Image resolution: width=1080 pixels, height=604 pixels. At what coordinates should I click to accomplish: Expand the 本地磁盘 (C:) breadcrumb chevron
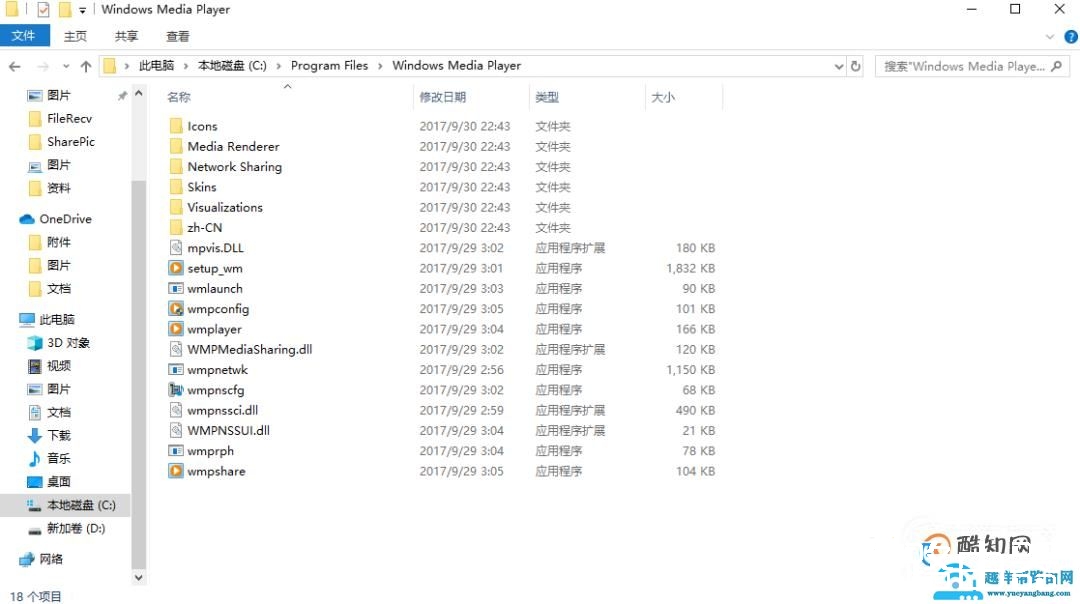pos(278,66)
